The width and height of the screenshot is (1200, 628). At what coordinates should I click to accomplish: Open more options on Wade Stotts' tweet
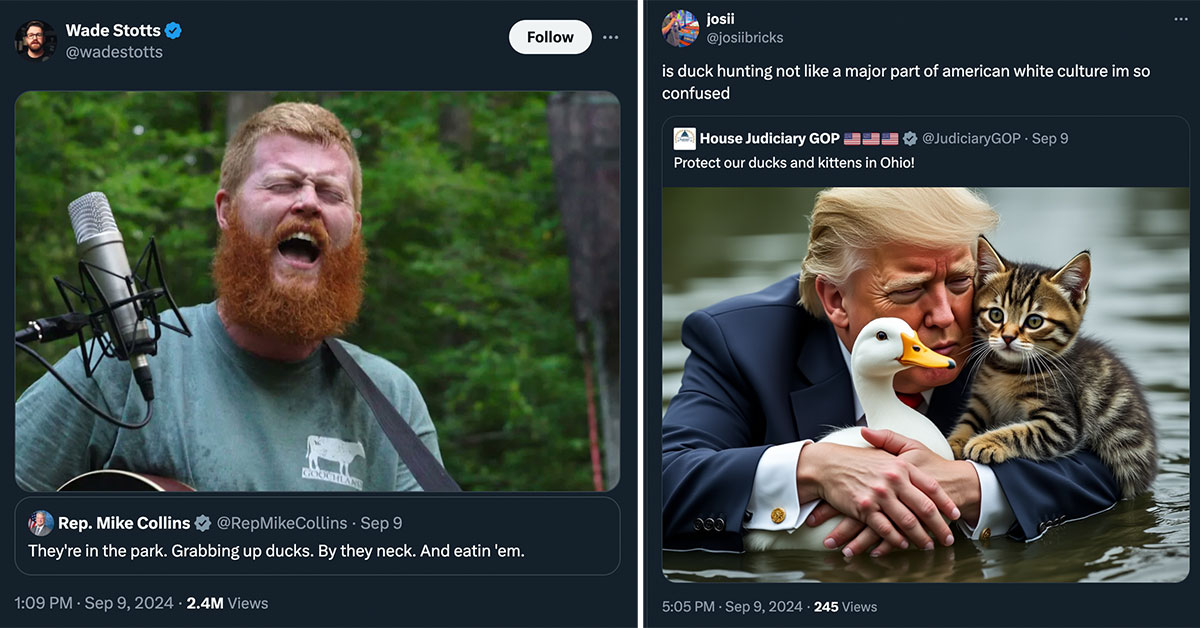(611, 36)
